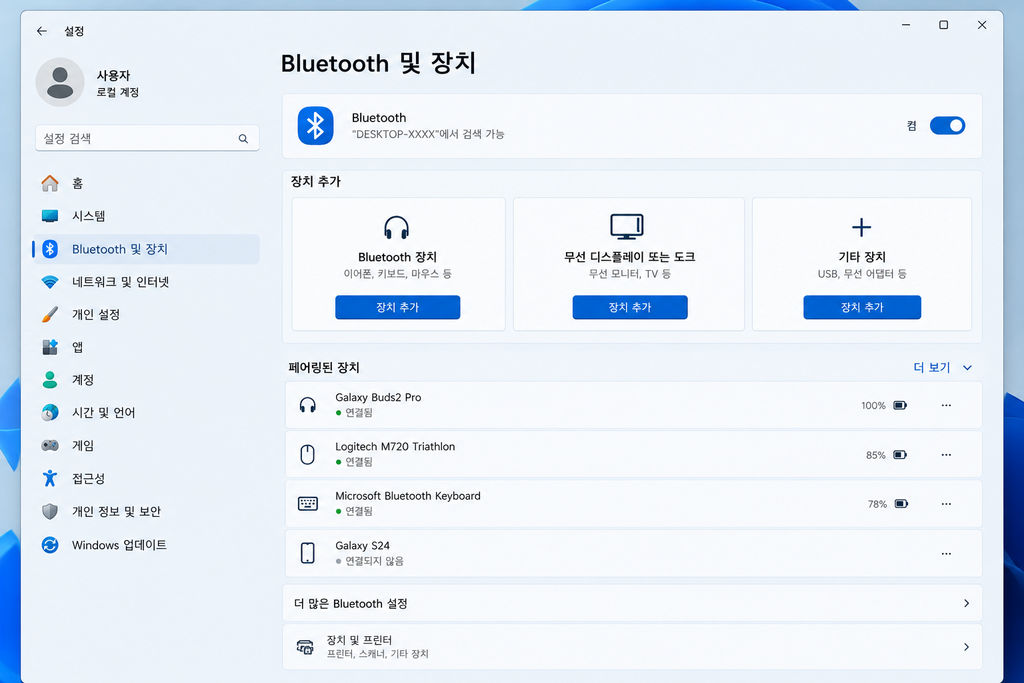Click the home house icon

pyautogui.click(x=50, y=183)
